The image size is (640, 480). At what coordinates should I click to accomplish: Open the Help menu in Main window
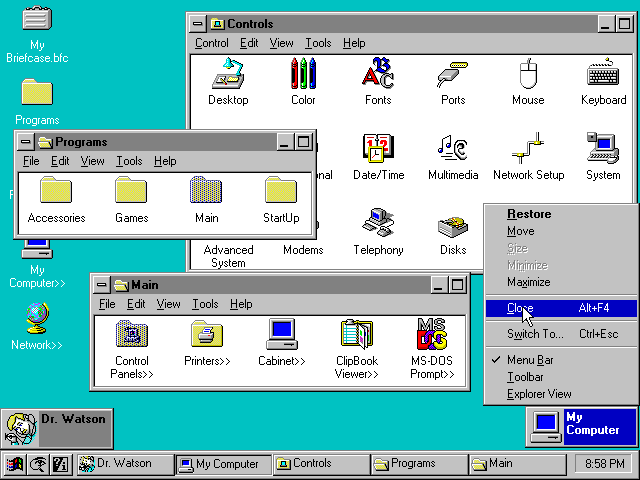[241, 304]
